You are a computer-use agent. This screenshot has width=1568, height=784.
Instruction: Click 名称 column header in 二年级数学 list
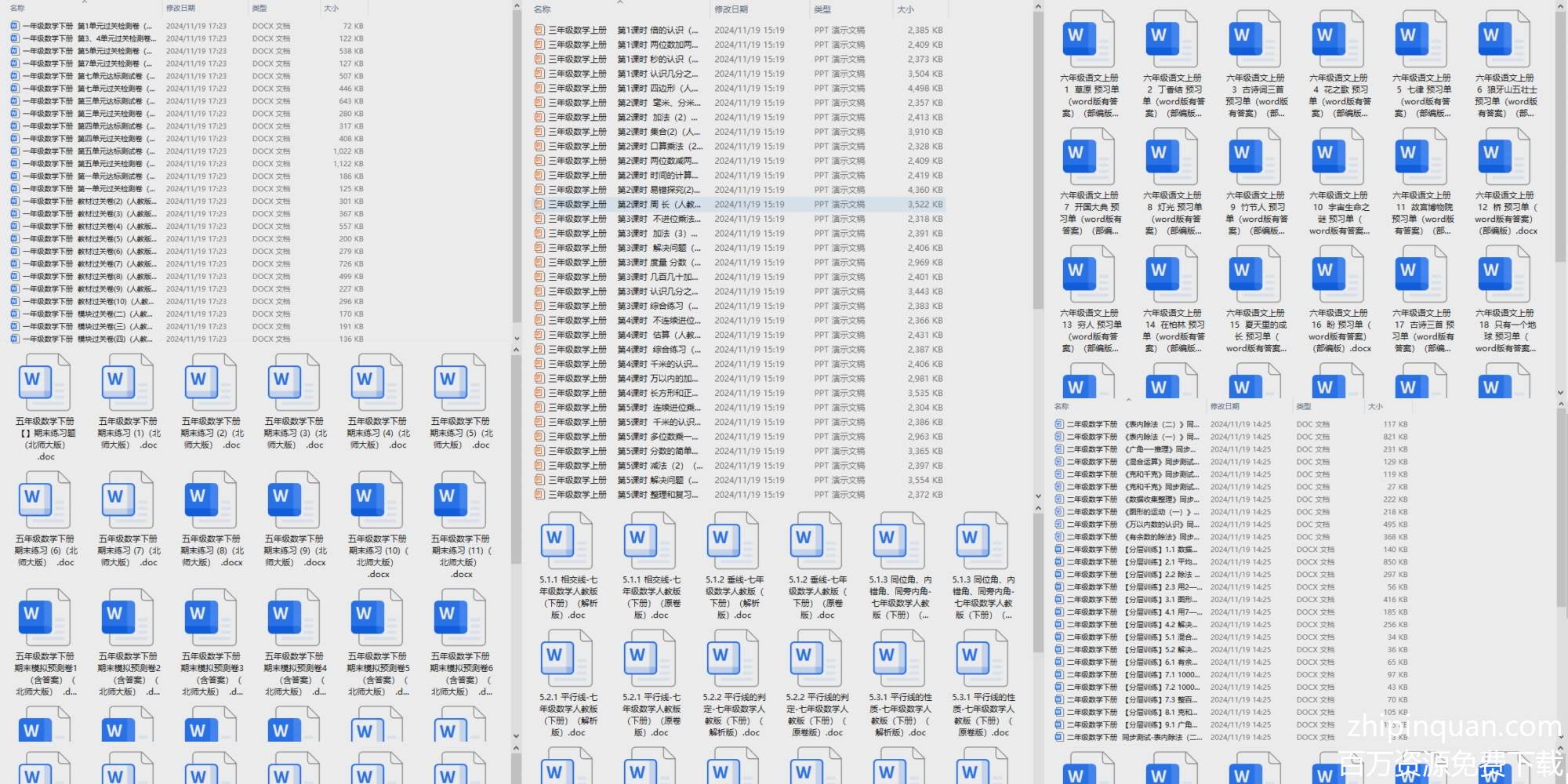coord(1062,406)
